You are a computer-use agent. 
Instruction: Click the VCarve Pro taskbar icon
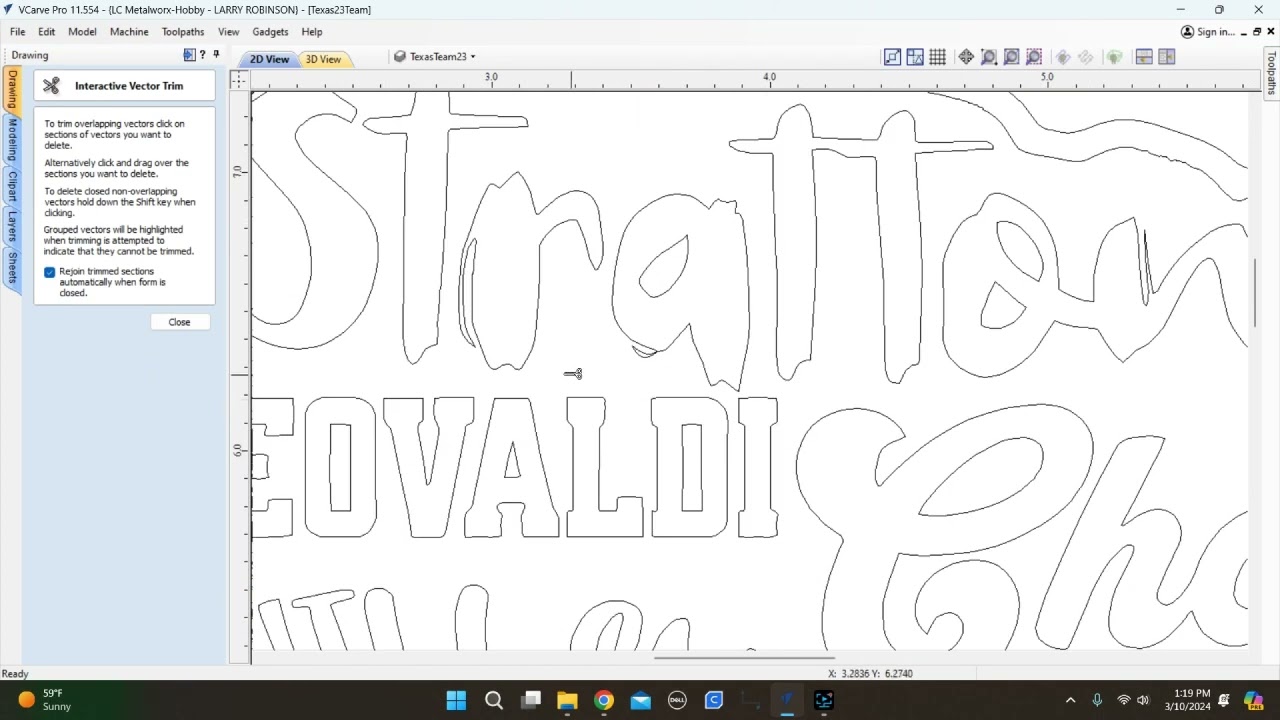[x=787, y=700]
